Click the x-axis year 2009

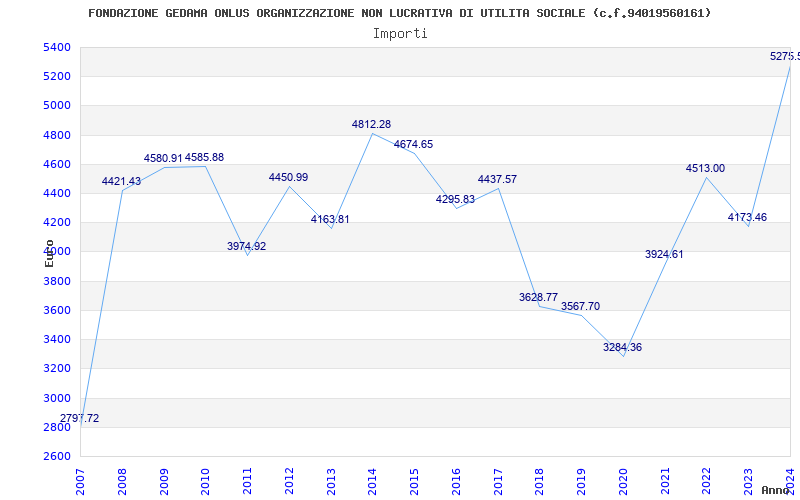(164, 482)
